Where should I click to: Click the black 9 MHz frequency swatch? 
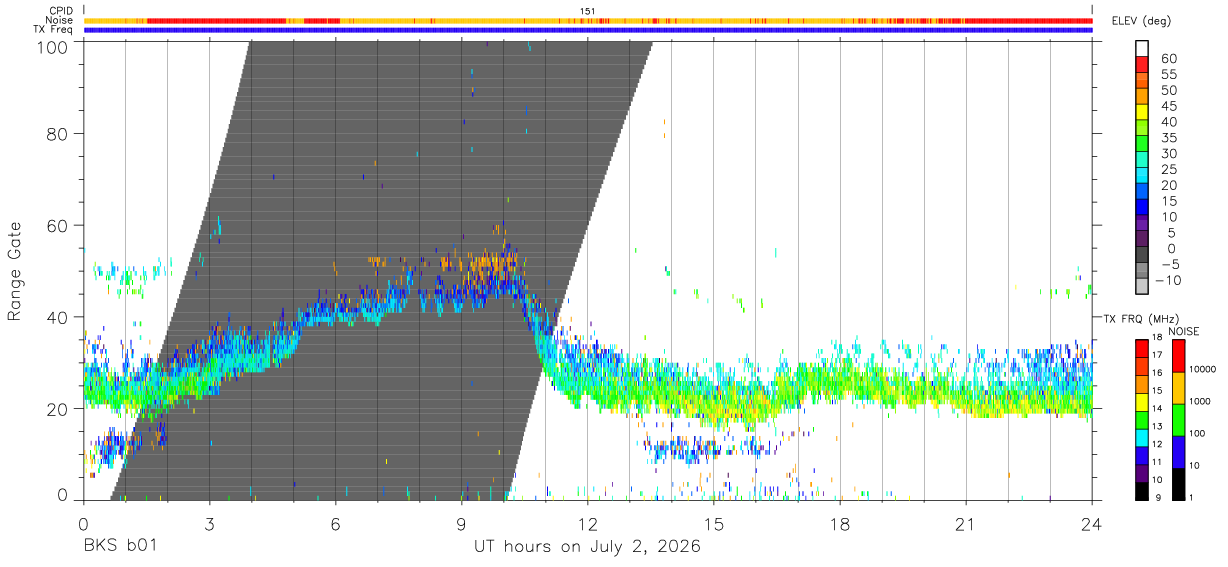coord(1142,491)
